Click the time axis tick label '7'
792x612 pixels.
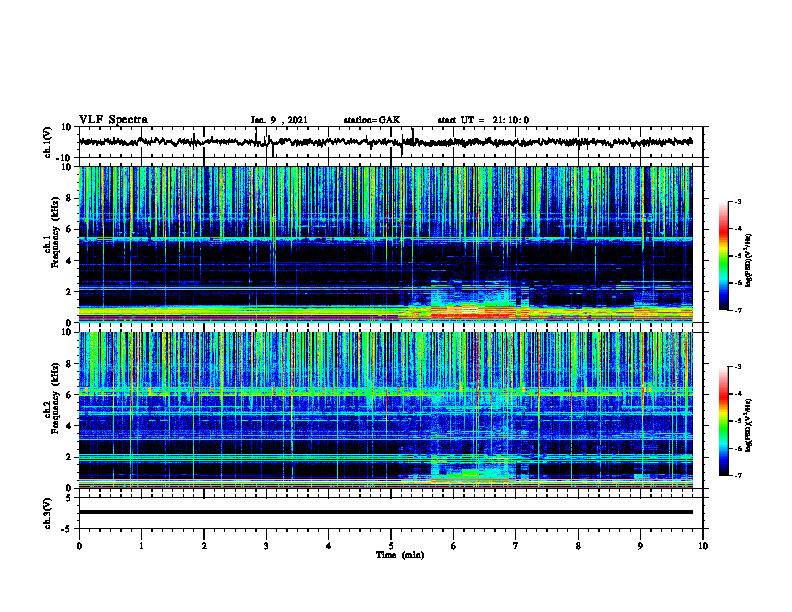pos(516,546)
